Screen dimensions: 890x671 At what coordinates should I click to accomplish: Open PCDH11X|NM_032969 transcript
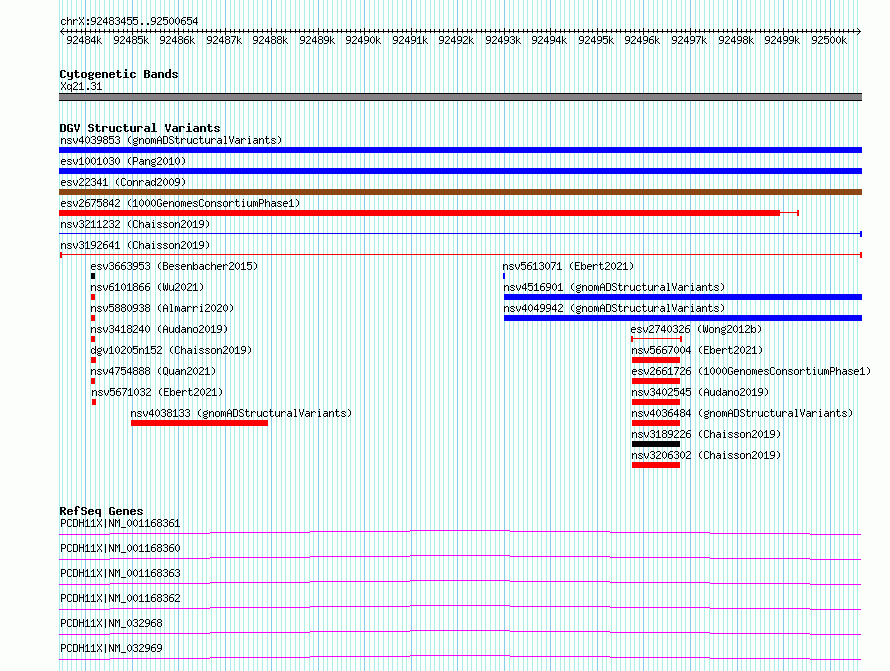111,648
